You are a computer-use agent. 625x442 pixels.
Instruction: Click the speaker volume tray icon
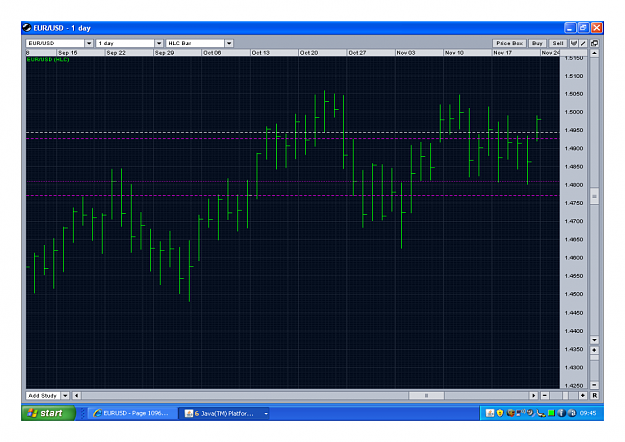pos(530,413)
